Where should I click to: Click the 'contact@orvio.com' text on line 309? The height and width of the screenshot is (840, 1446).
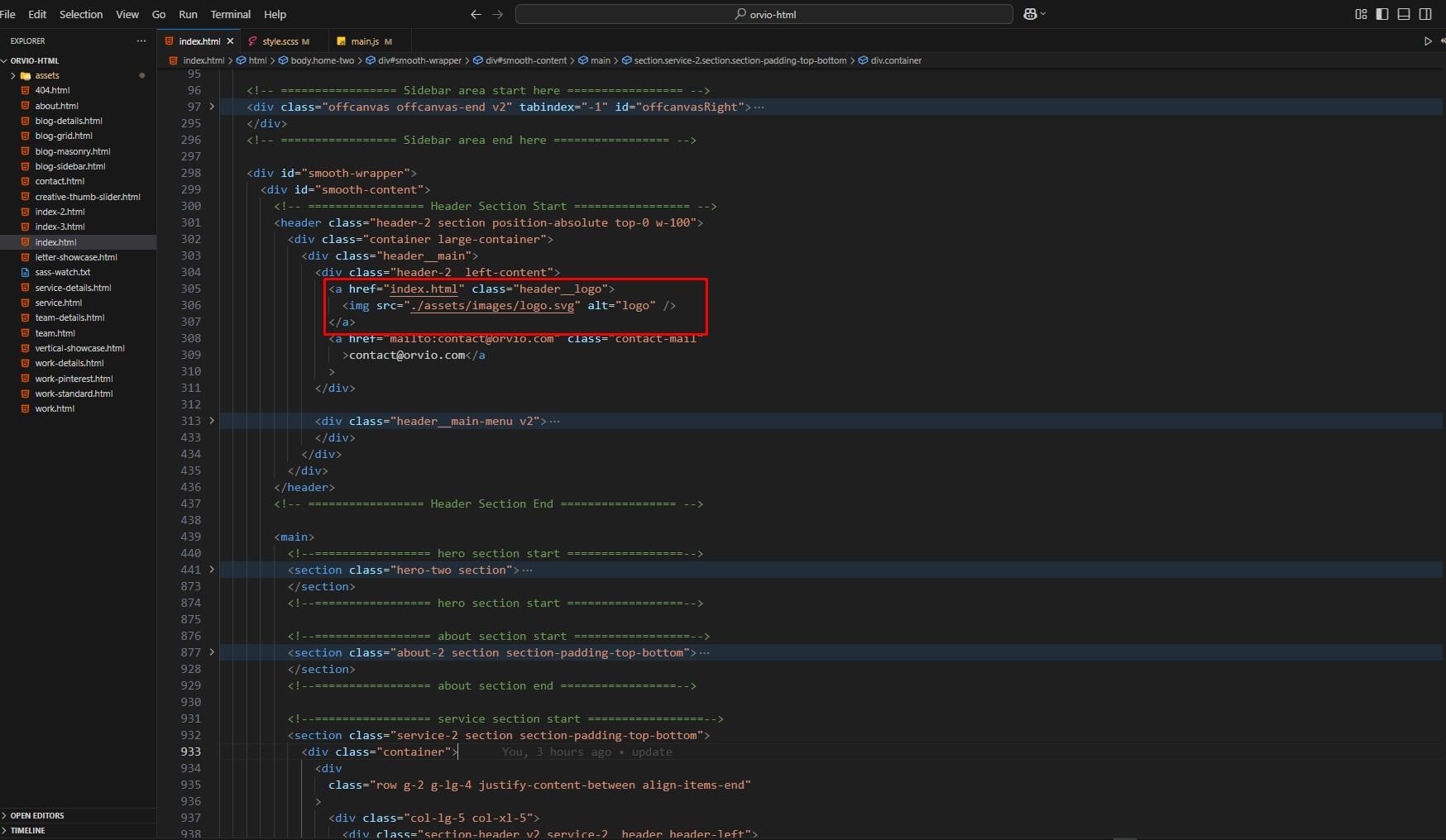407,355
